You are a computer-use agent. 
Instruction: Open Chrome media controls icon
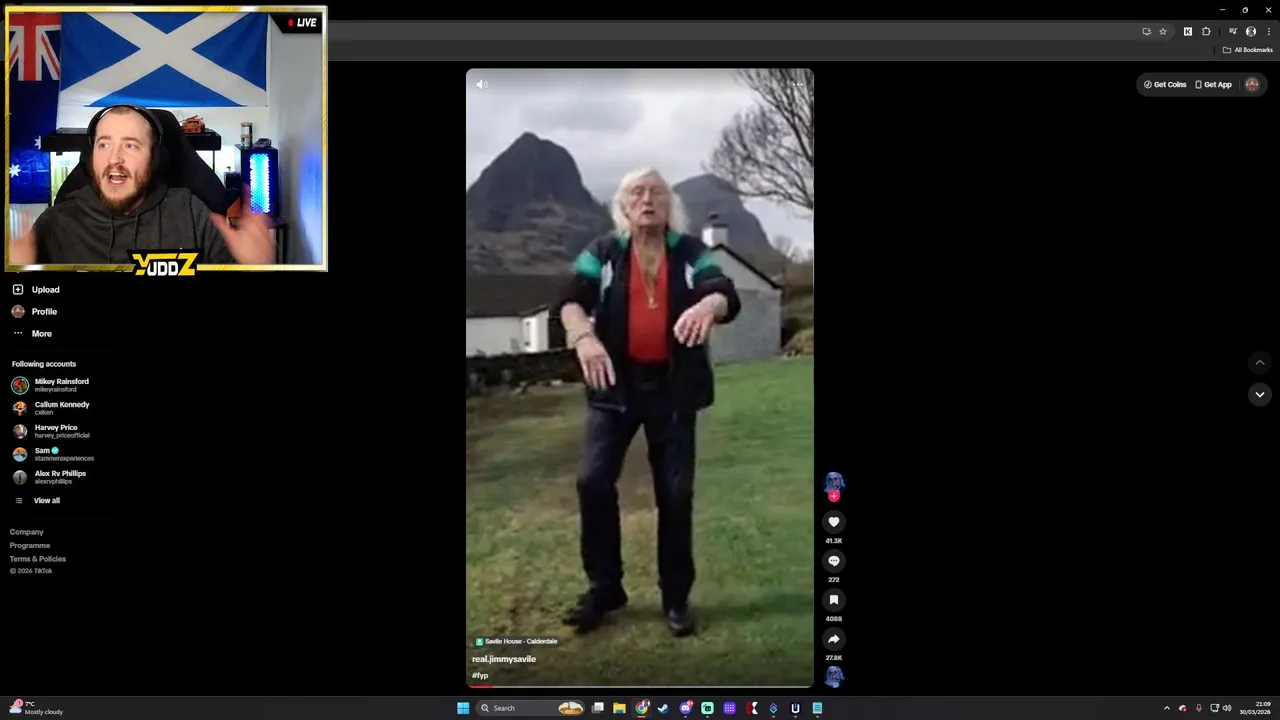point(1233,32)
